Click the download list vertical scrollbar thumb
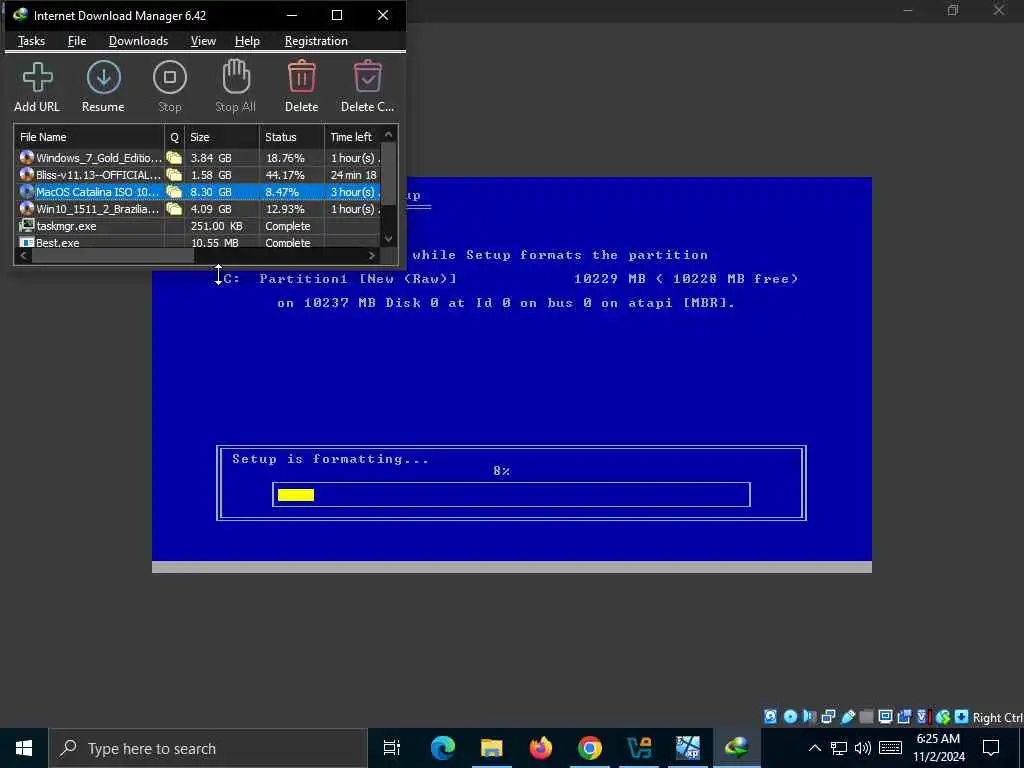1024x768 pixels. point(389,175)
